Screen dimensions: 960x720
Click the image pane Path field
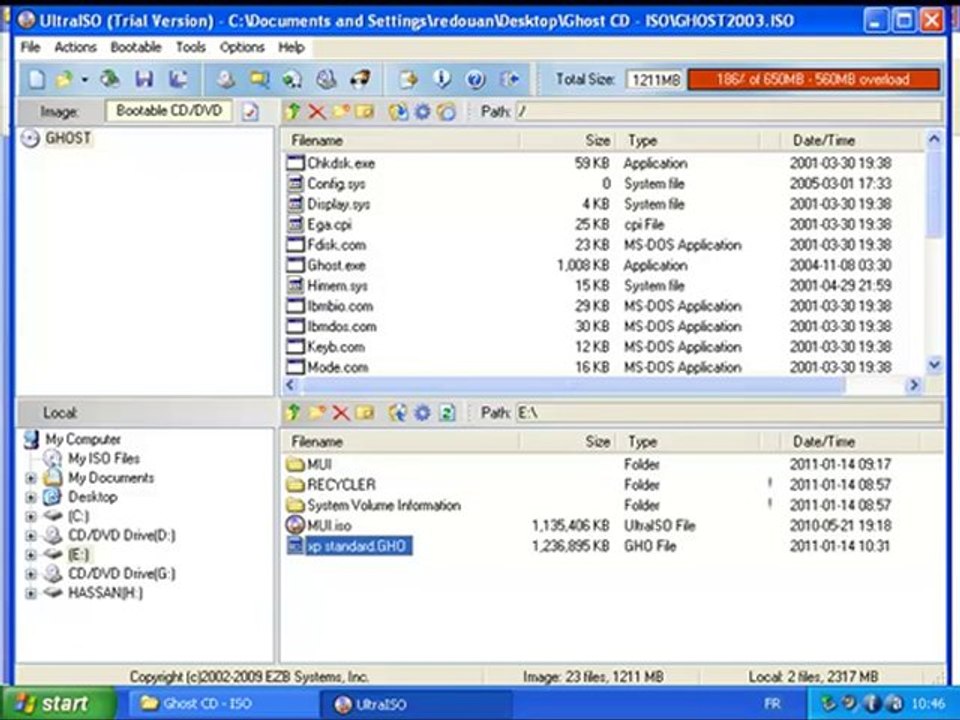coord(729,111)
